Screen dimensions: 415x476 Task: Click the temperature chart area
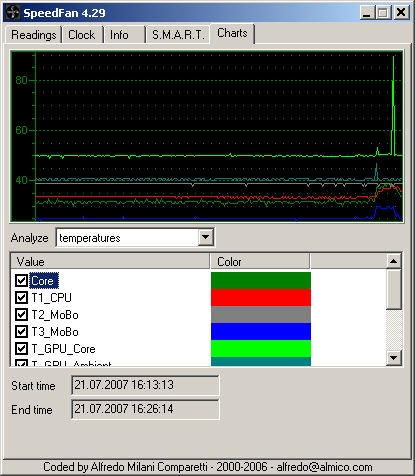point(207,136)
